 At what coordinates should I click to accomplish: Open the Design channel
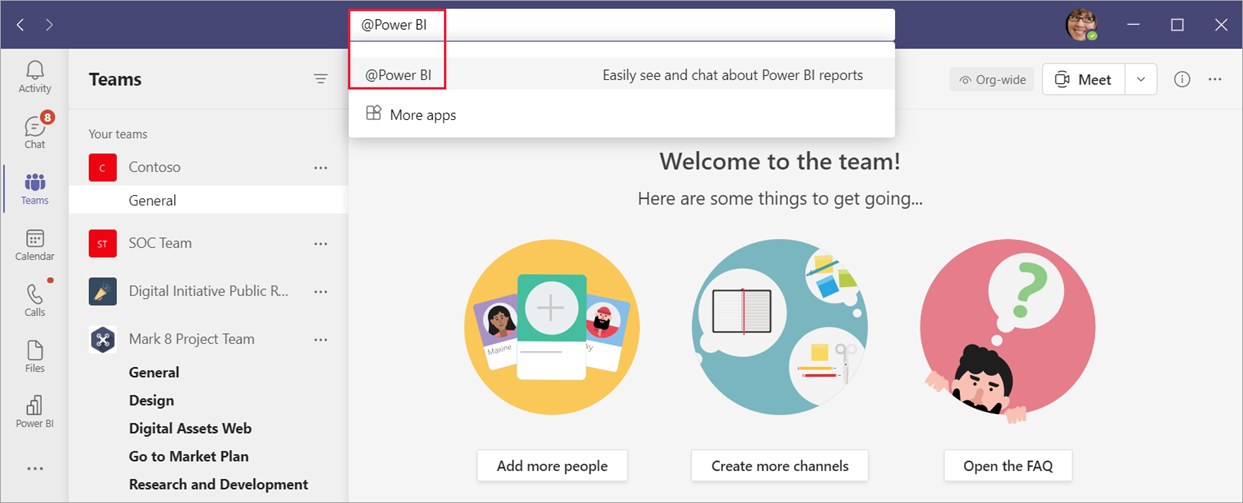(x=151, y=400)
